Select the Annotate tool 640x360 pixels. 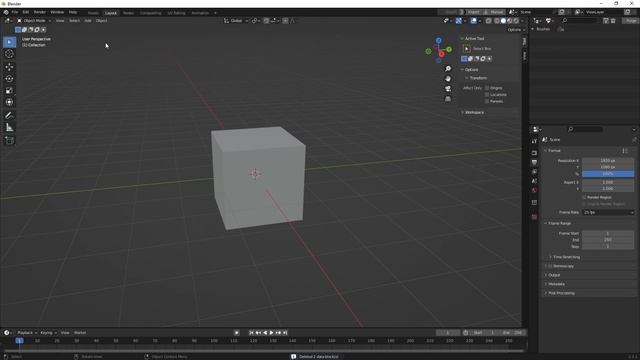tap(9, 116)
